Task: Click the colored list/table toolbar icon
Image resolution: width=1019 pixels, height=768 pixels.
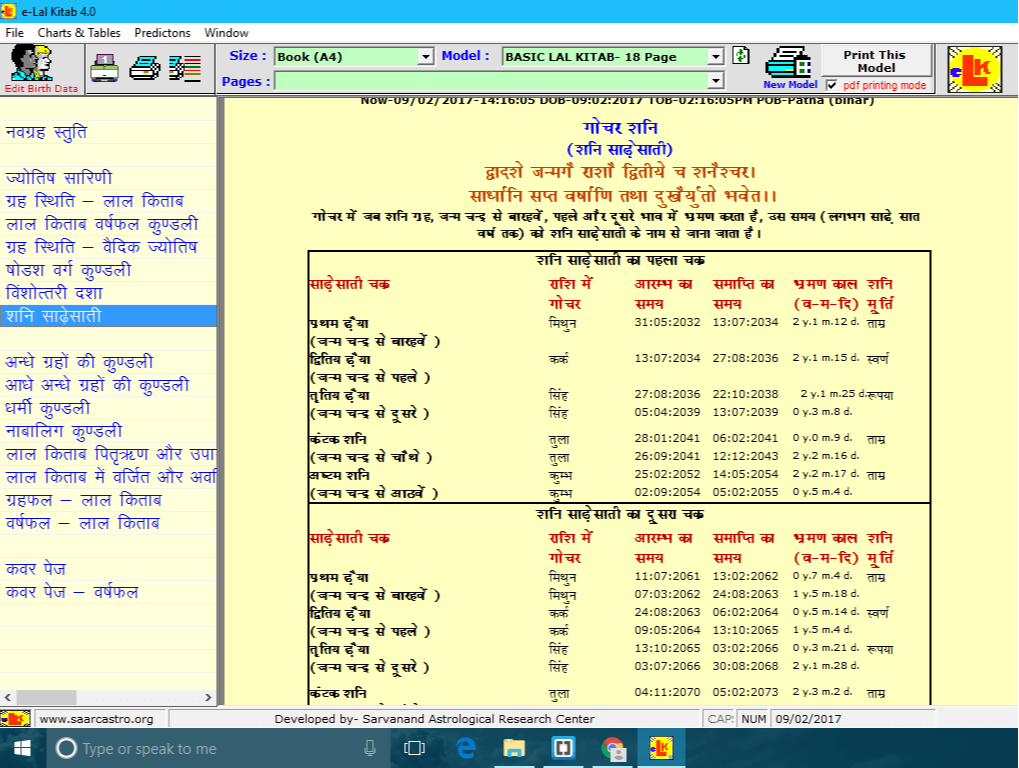Action: tap(185, 68)
